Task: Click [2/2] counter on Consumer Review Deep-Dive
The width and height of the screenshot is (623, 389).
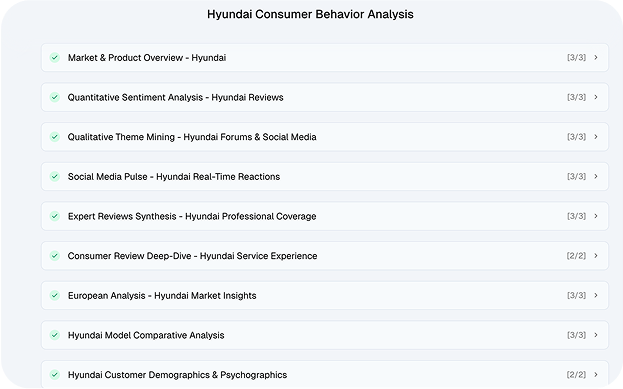Action: coord(577,256)
